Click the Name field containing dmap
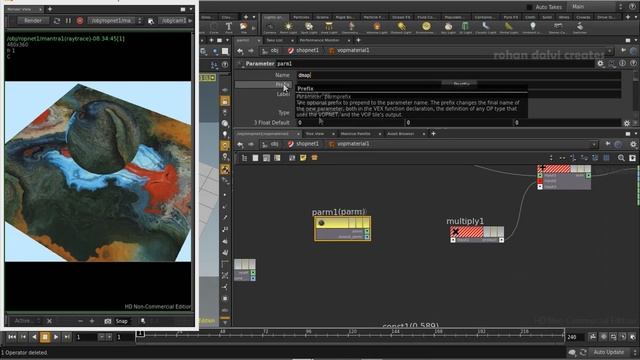 pos(458,75)
